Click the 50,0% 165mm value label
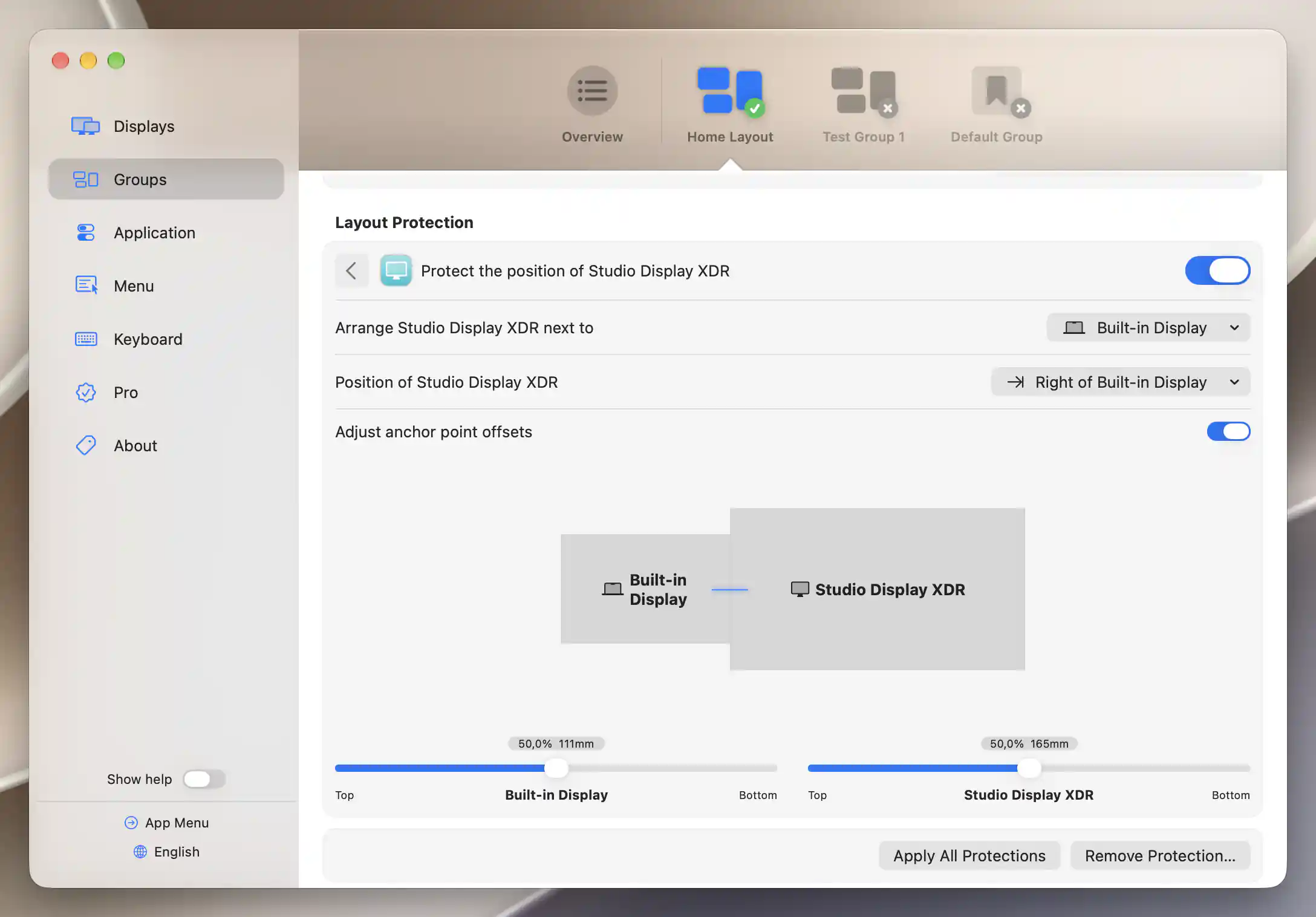 (x=1029, y=743)
